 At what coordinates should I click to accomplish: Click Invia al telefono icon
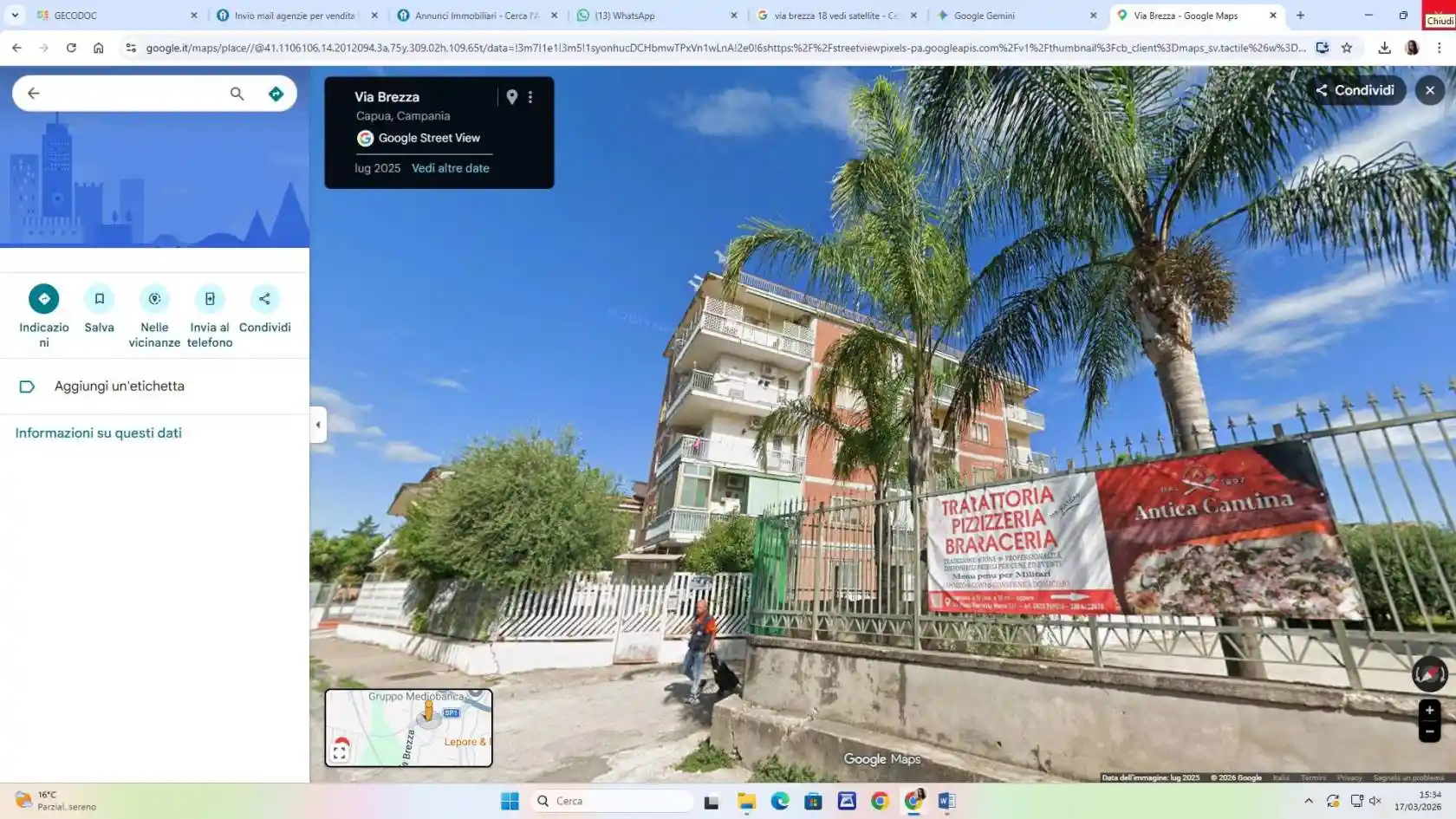[x=210, y=299]
